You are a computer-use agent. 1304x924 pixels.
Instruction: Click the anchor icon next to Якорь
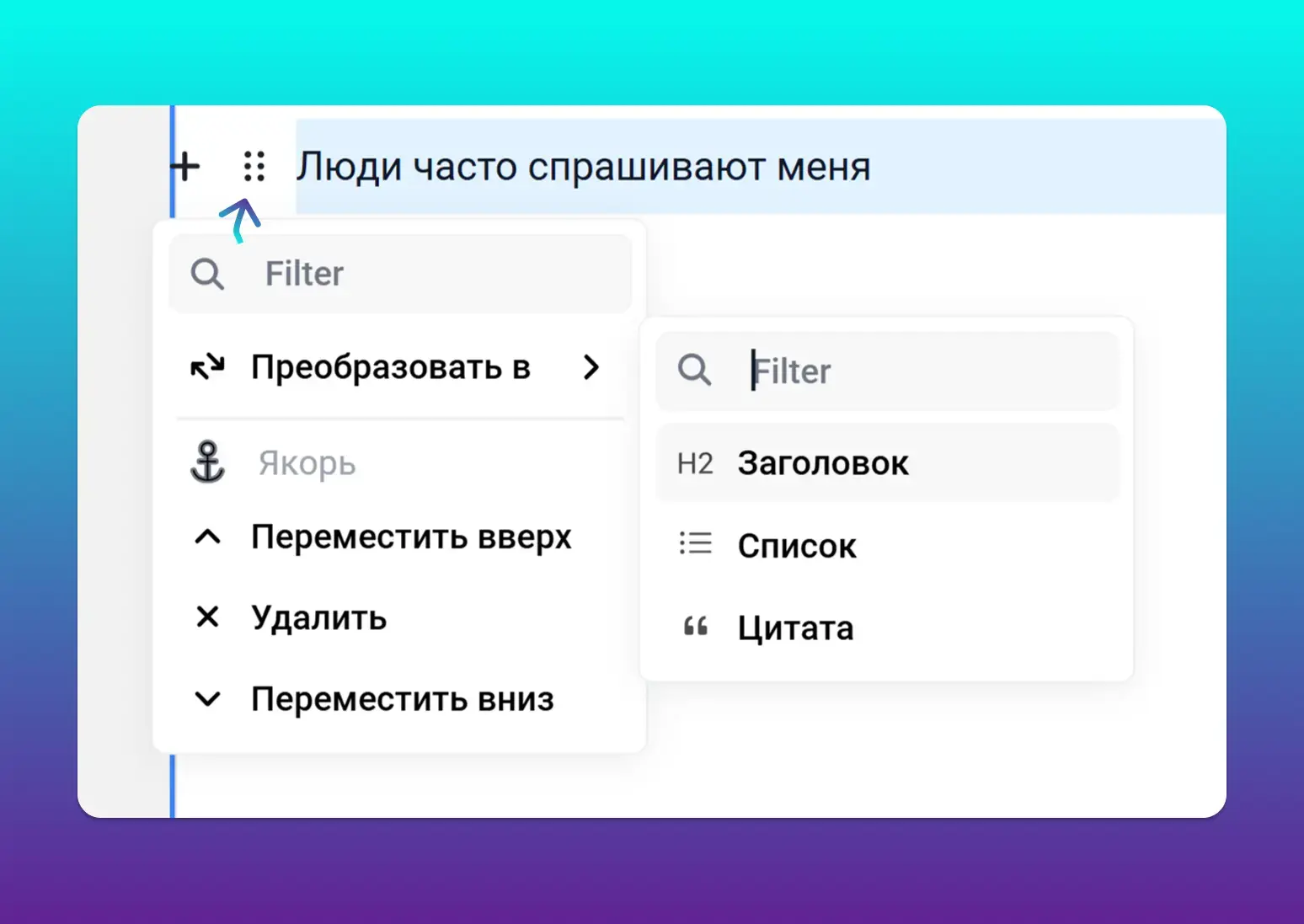207,462
